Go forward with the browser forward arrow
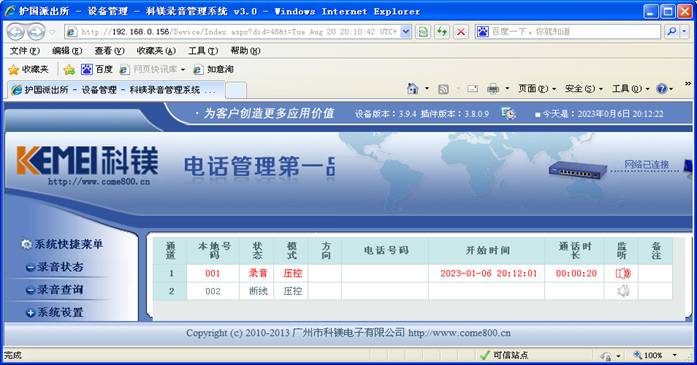The image size is (697, 365). pos(36,32)
